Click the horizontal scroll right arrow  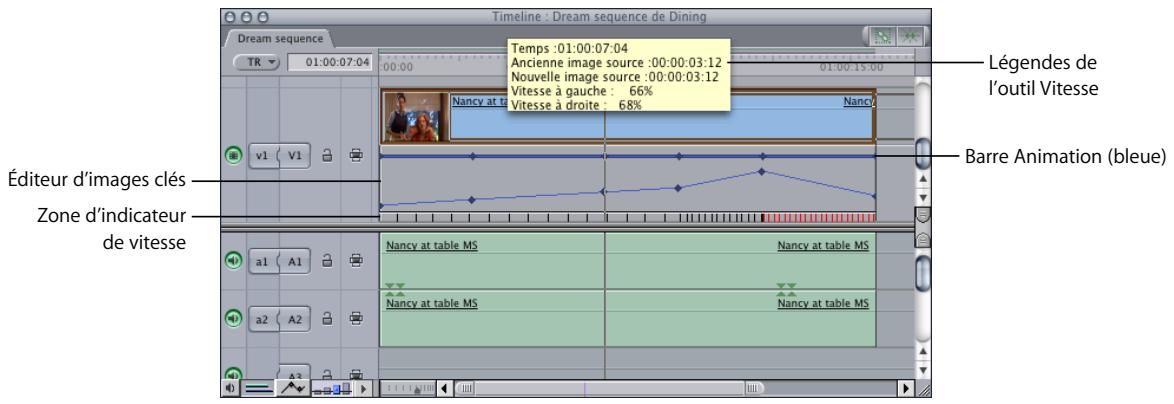907,388
